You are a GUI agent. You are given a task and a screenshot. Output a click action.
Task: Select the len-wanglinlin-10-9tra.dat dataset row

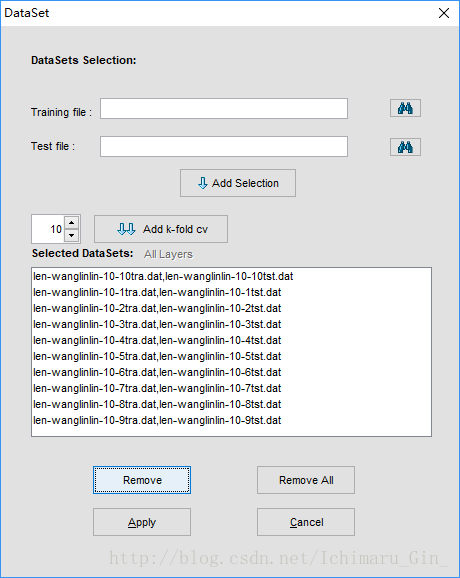(x=231, y=420)
